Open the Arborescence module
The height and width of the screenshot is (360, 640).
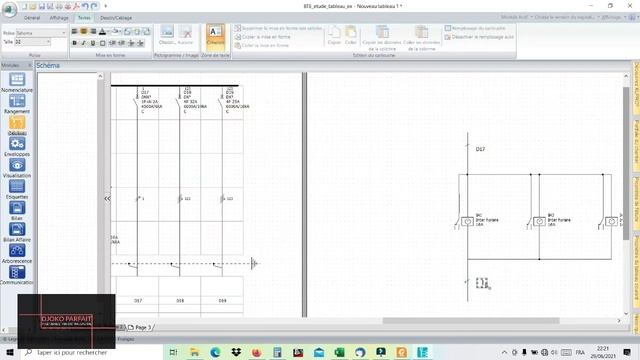[x=17, y=253]
